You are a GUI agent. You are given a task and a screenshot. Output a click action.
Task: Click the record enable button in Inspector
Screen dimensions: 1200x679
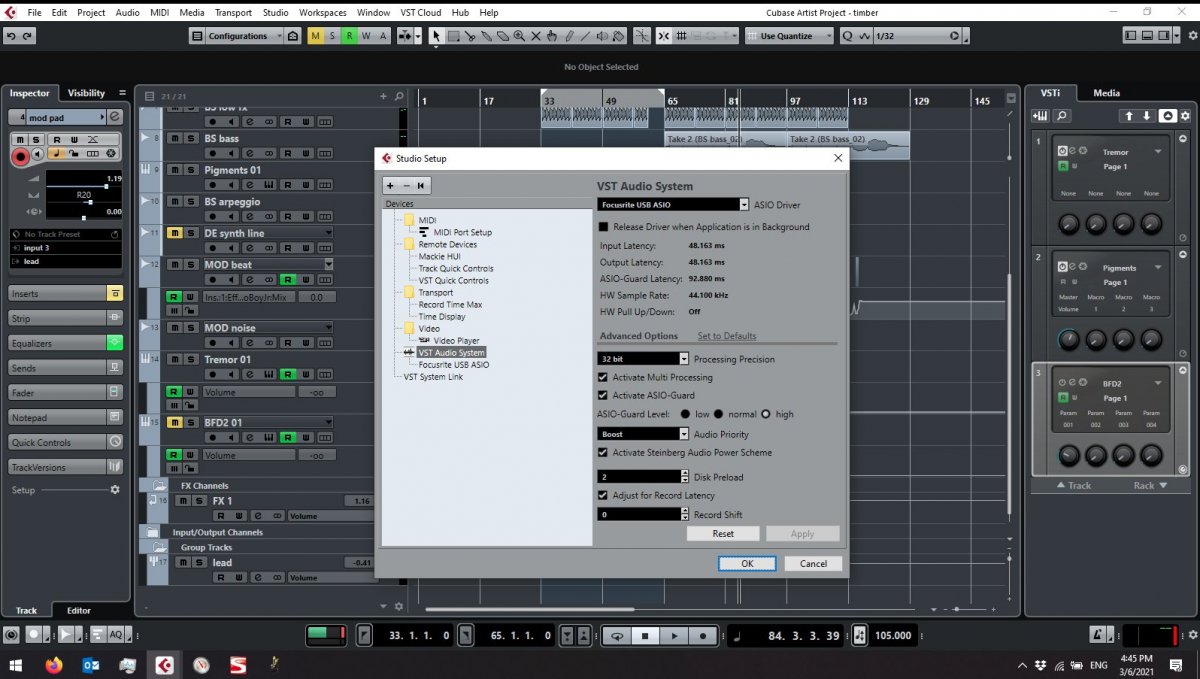point(20,156)
